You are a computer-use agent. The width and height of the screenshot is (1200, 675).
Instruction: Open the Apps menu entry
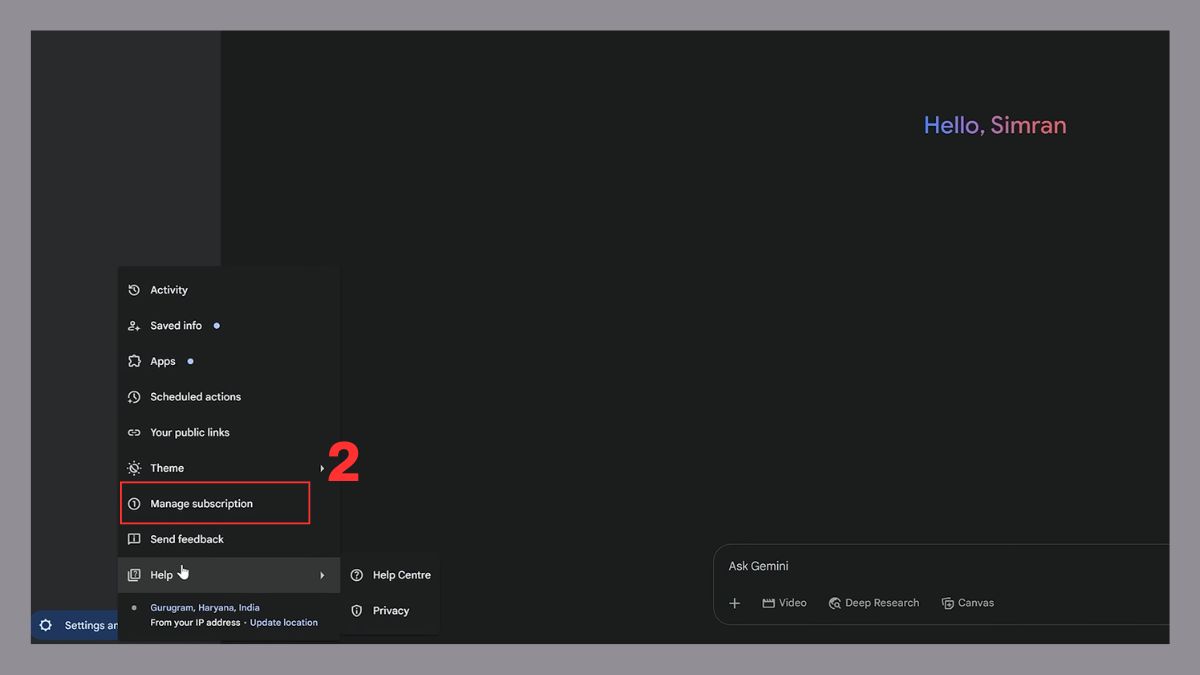point(228,361)
